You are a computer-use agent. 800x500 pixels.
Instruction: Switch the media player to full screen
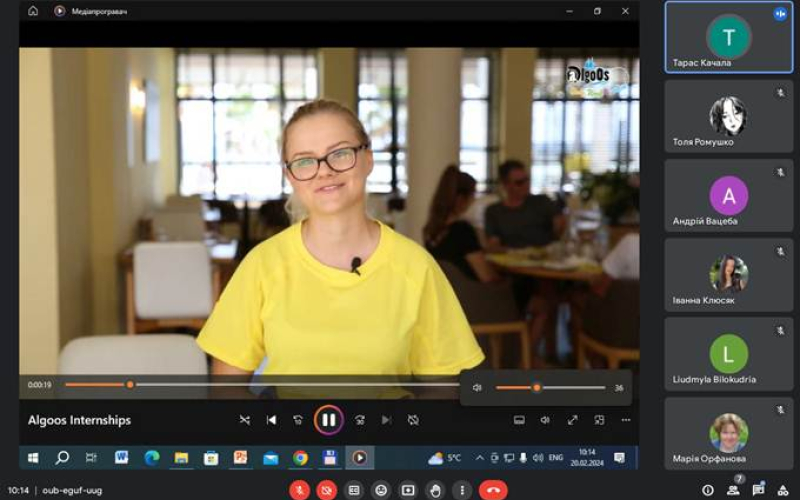(x=572, y=420)
